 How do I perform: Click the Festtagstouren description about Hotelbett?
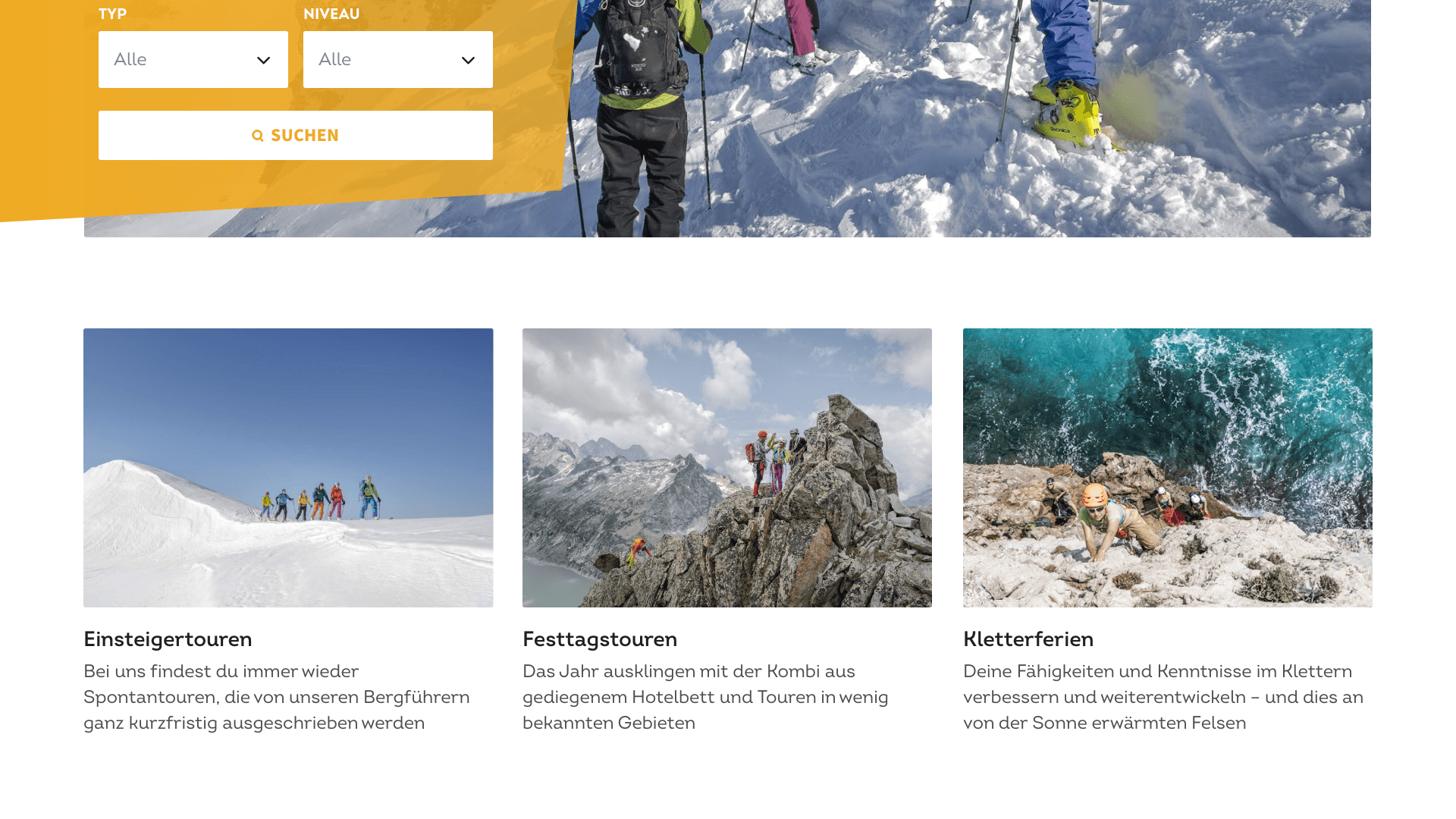(705, 698)
